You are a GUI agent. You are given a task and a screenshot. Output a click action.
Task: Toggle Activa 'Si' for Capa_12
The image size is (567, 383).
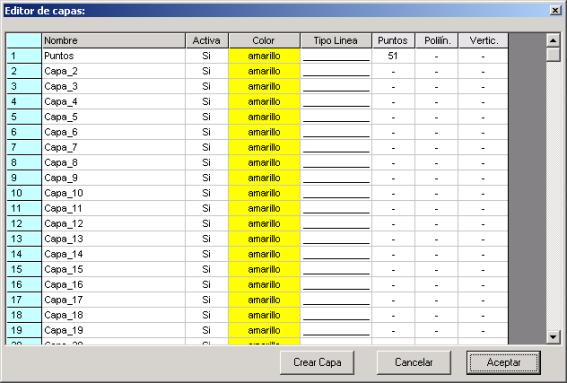206,224
